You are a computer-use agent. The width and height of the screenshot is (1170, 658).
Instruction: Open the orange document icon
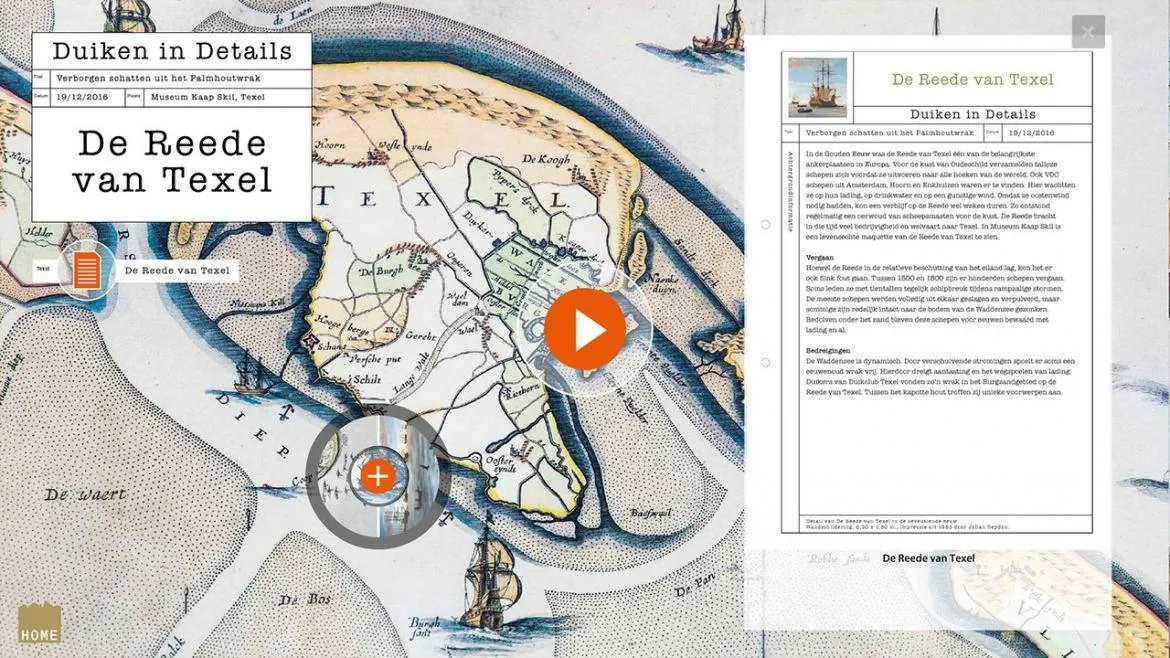coord(87,270)
